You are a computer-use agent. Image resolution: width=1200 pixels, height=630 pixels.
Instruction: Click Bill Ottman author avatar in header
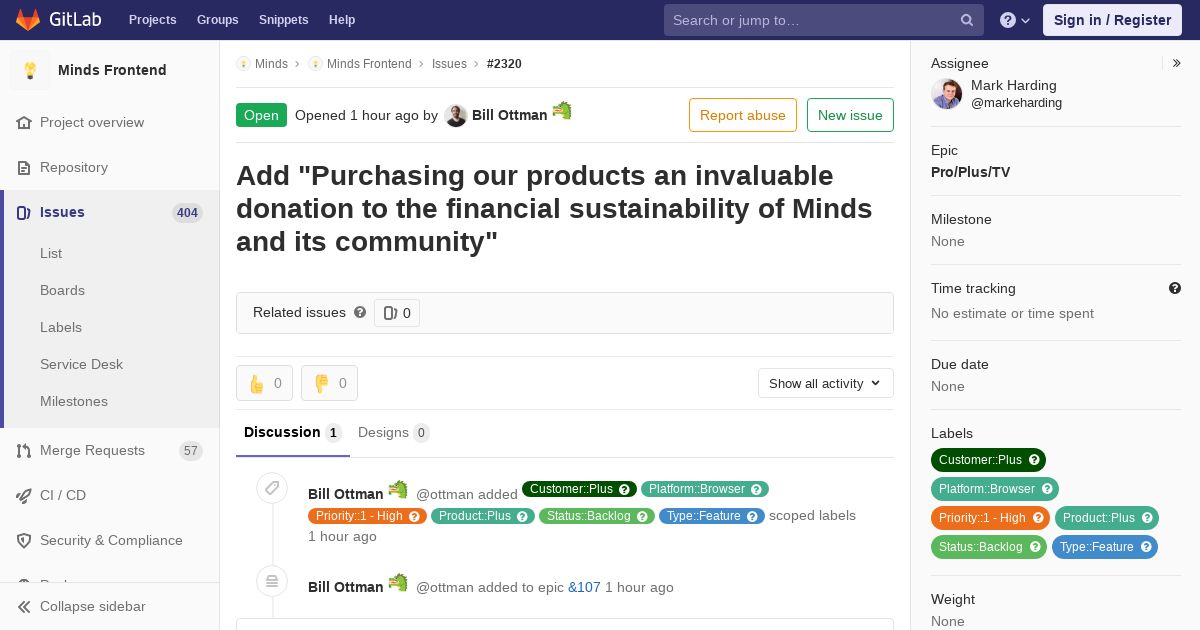456,116
